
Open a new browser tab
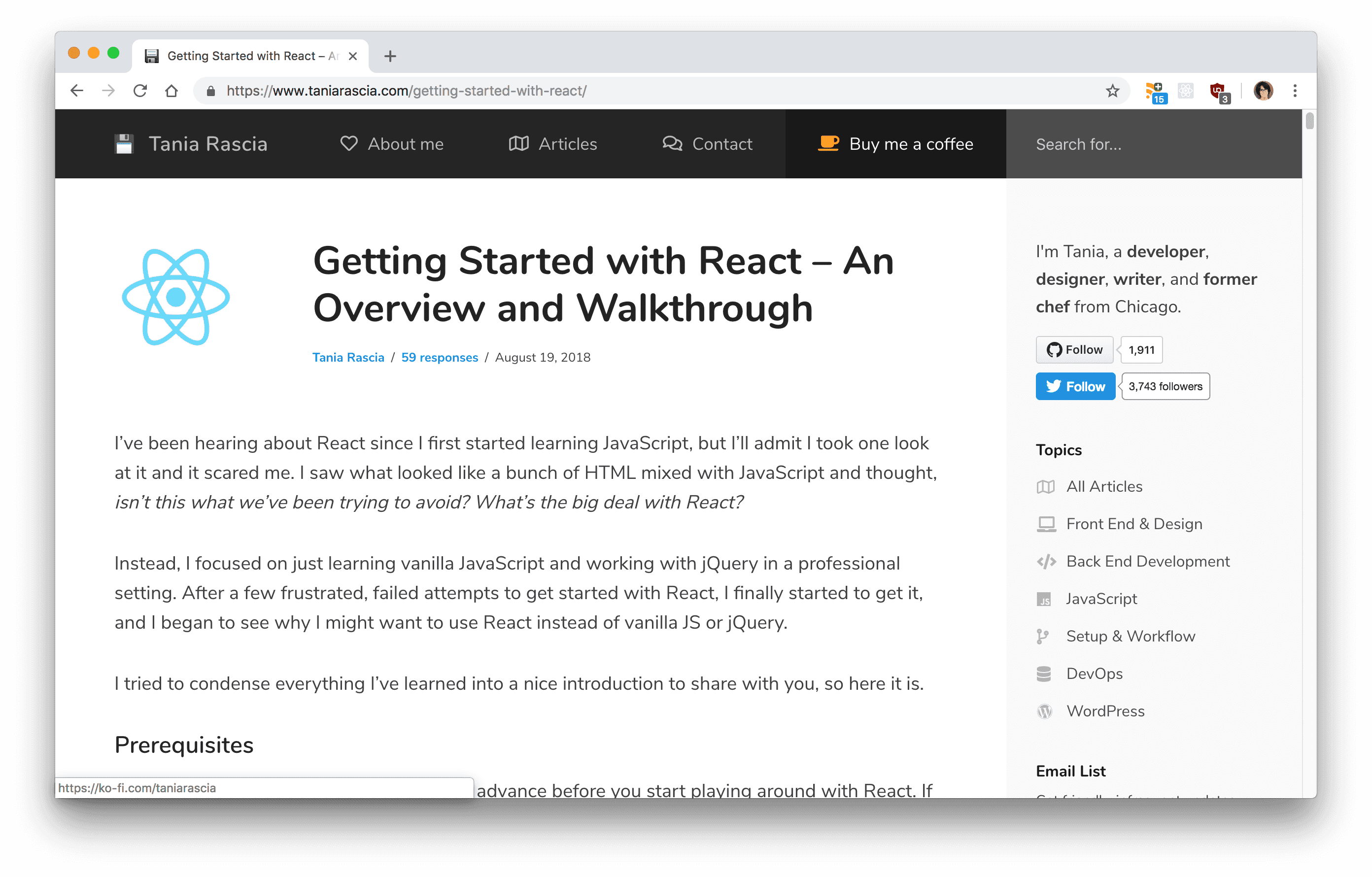point(390,56)
